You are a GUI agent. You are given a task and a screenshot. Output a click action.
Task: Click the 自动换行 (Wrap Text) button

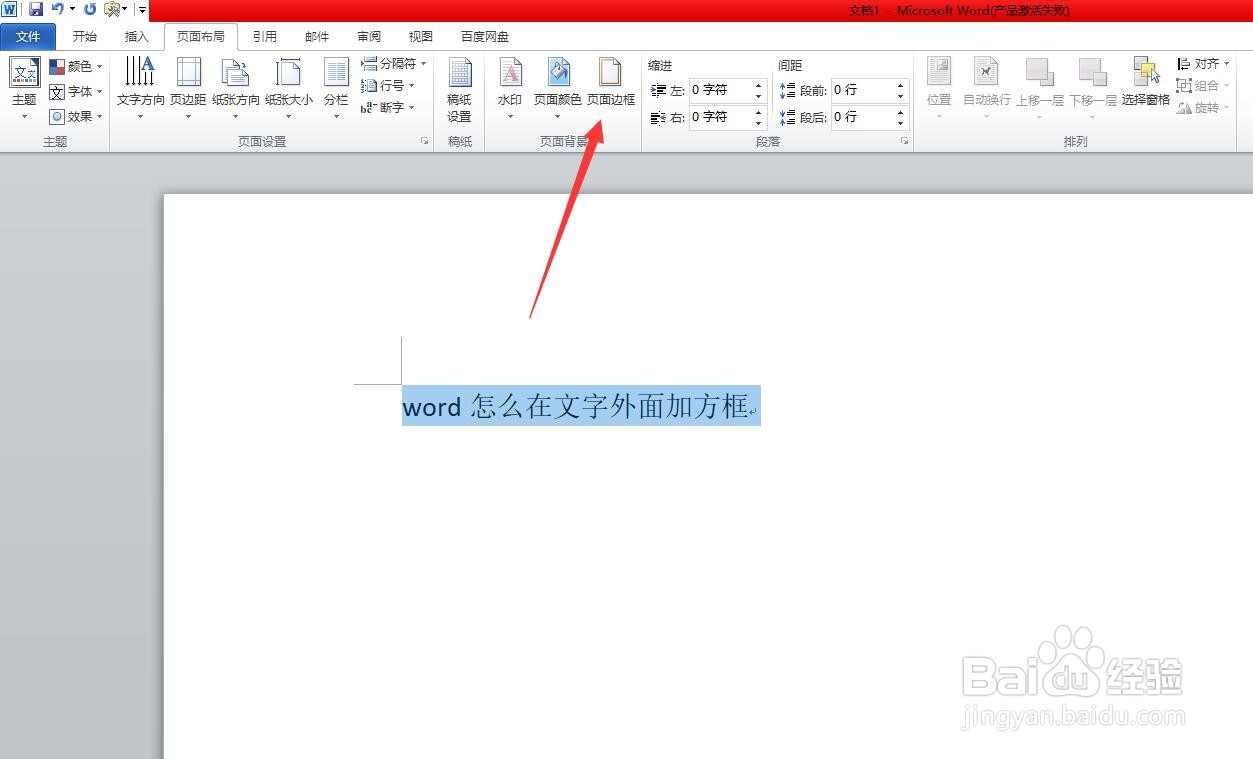tap(986, 89)
